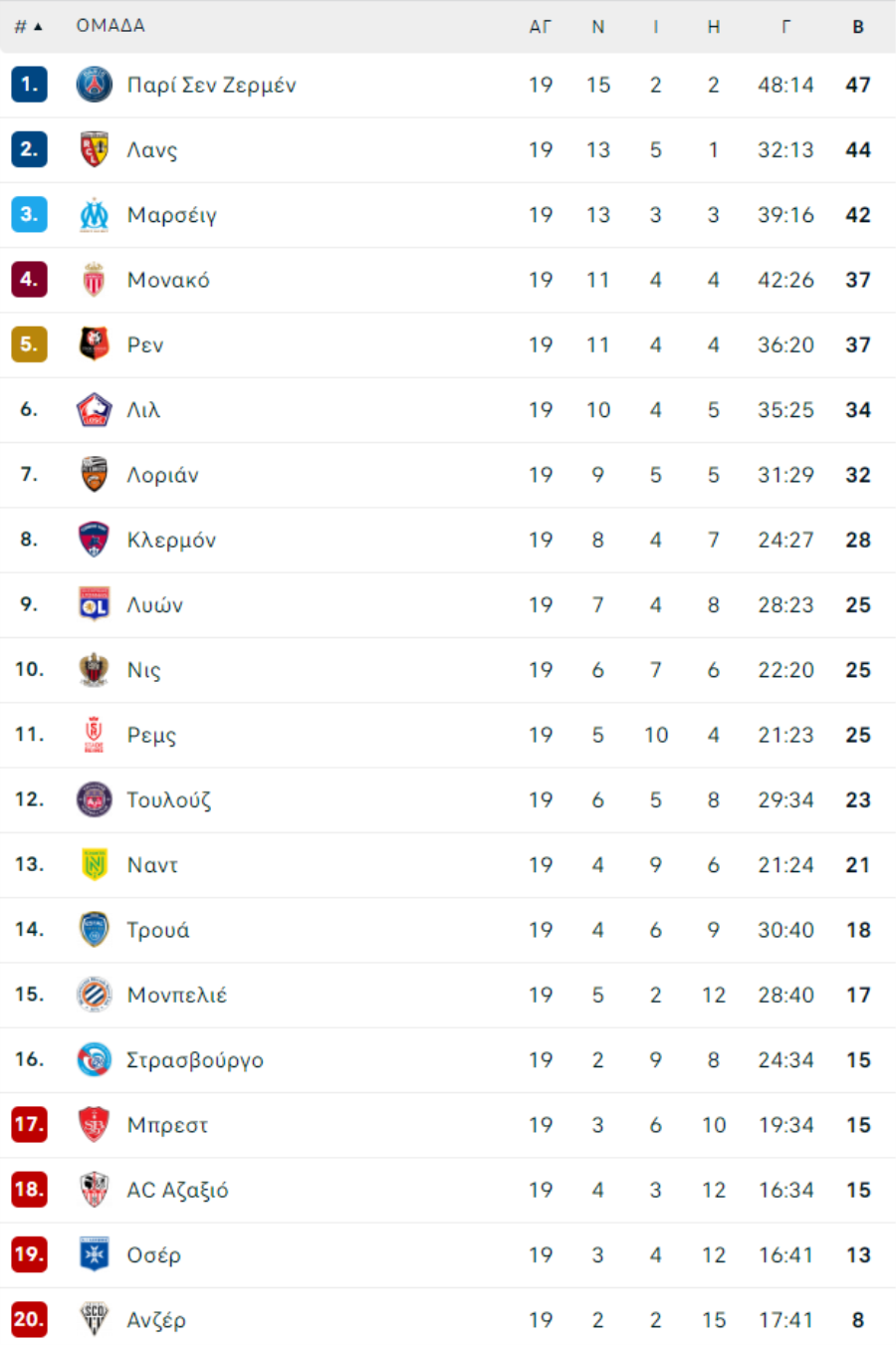Click the Montpellier club crest
The height and width of the screenshot is (1345, 896).
click(x=95, y=995)
